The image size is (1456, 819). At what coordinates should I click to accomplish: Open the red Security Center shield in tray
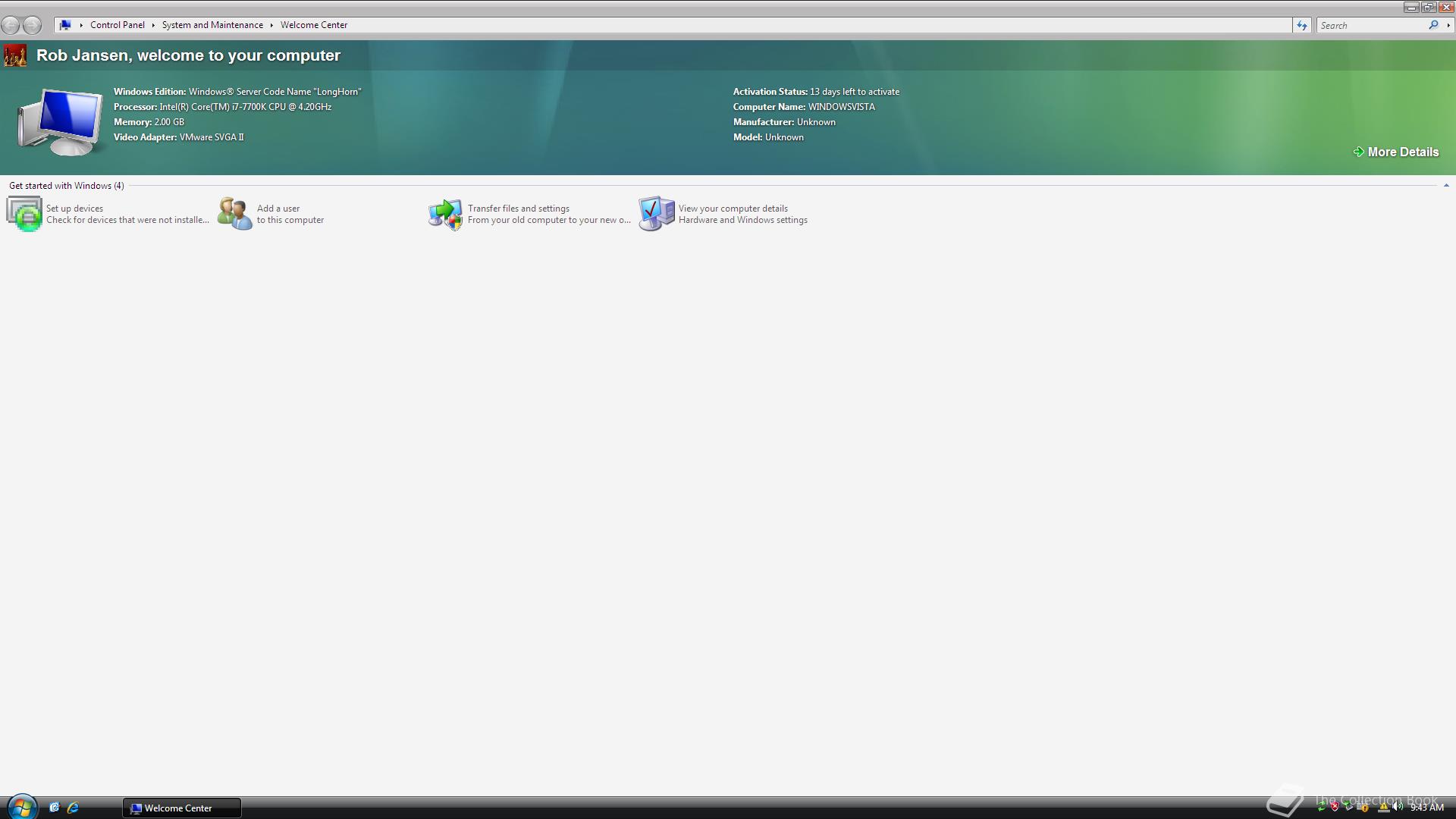point(1335,807)
